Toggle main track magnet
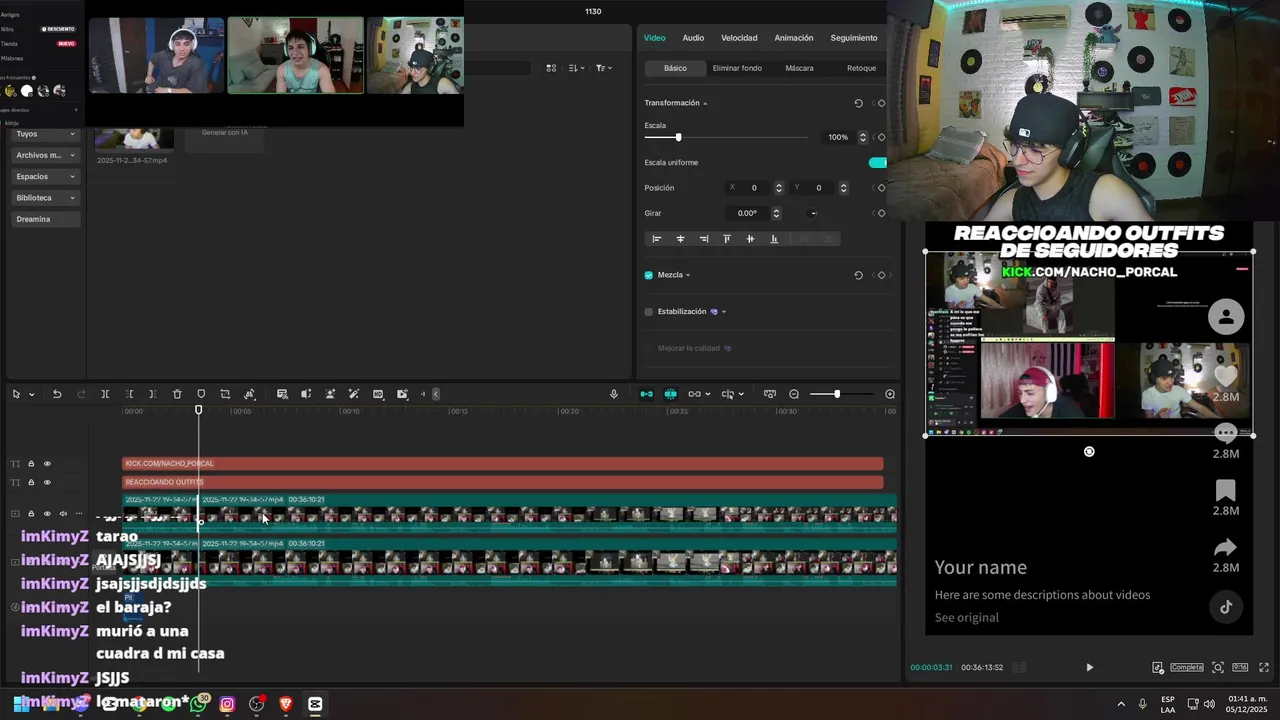The width and height of the screenshot is (1280, 720). point(647,394)
